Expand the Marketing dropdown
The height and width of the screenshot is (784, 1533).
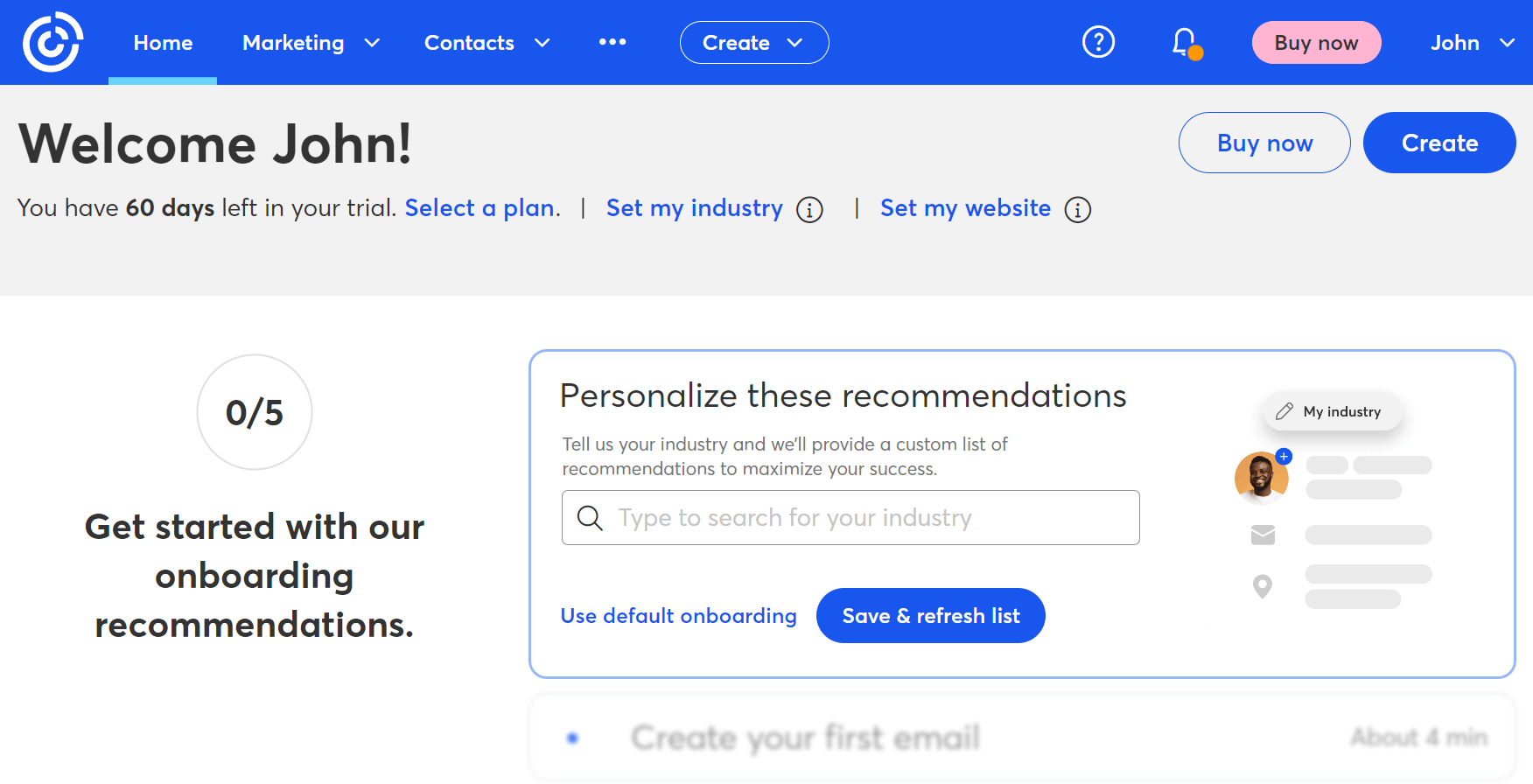[311, 42]
